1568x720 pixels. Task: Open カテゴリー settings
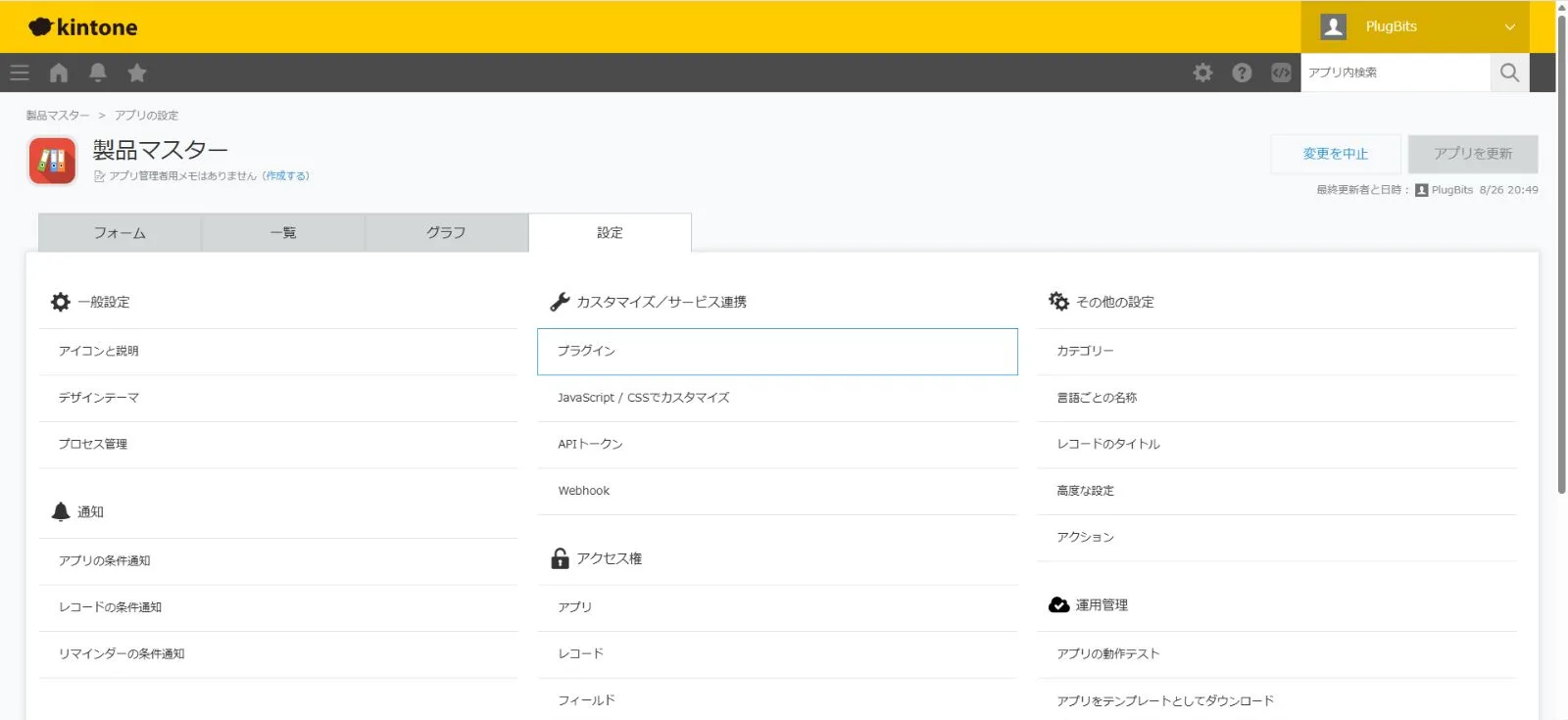(x=1277, y=351)
